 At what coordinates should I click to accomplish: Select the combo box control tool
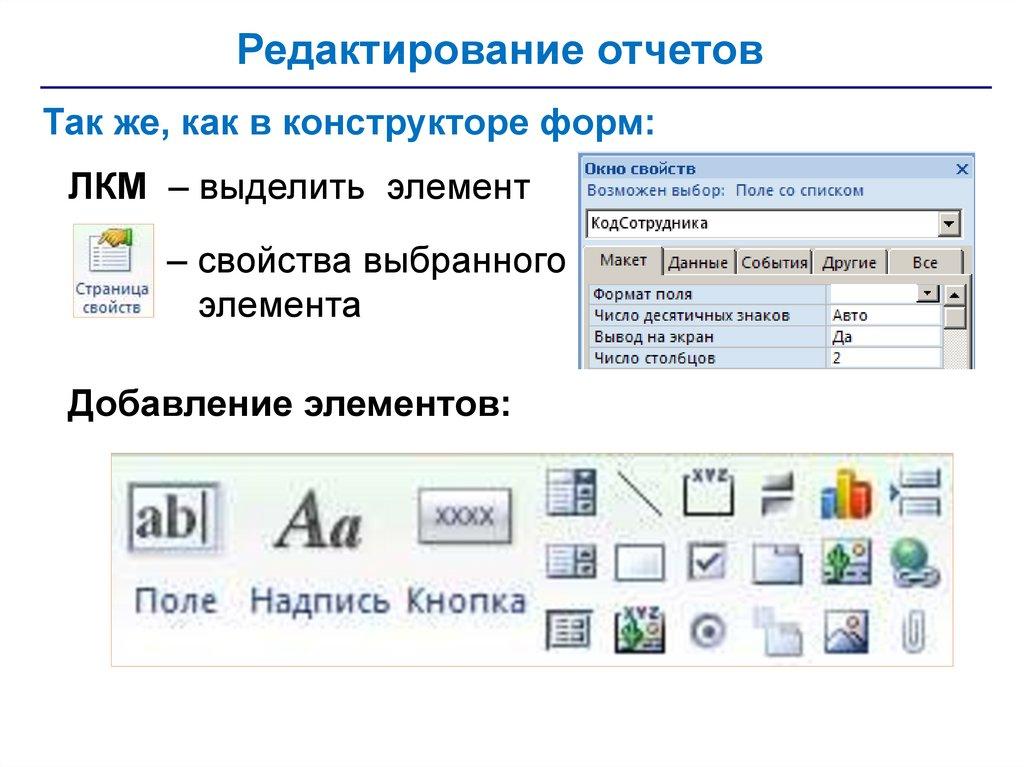click(x=571, y=494)
